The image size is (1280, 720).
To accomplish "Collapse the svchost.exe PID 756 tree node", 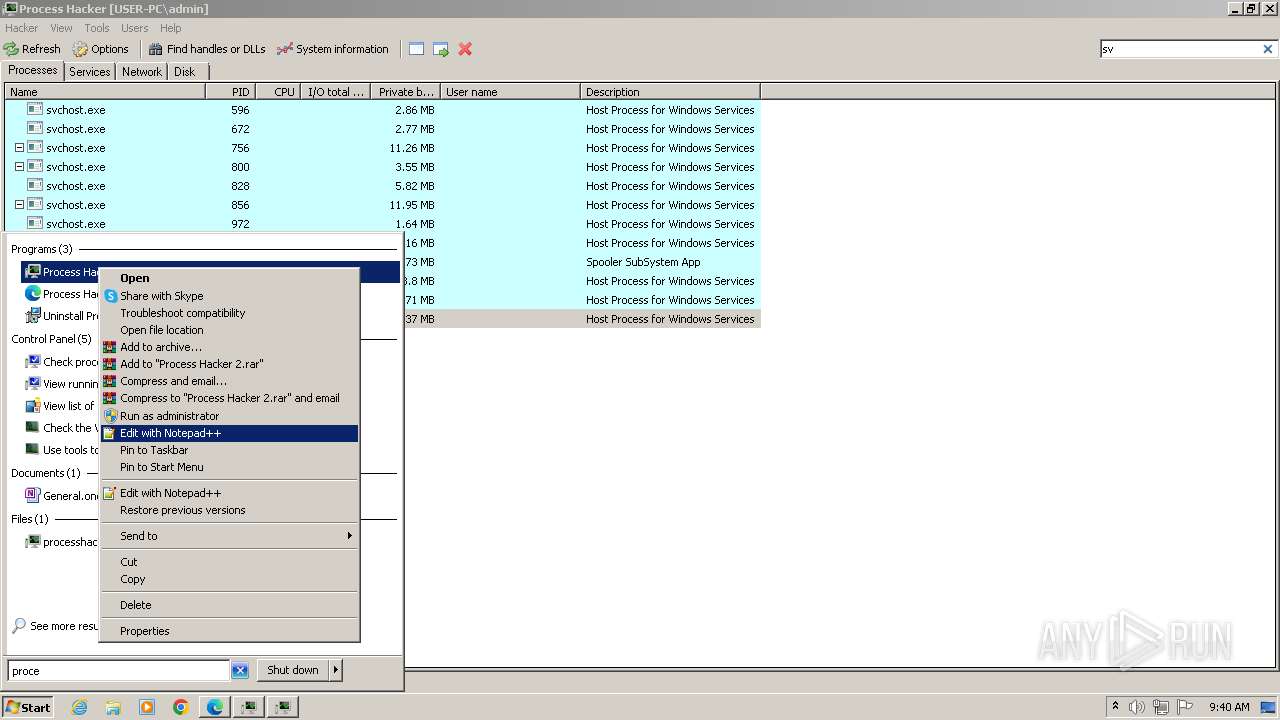I will pos(19,148).
